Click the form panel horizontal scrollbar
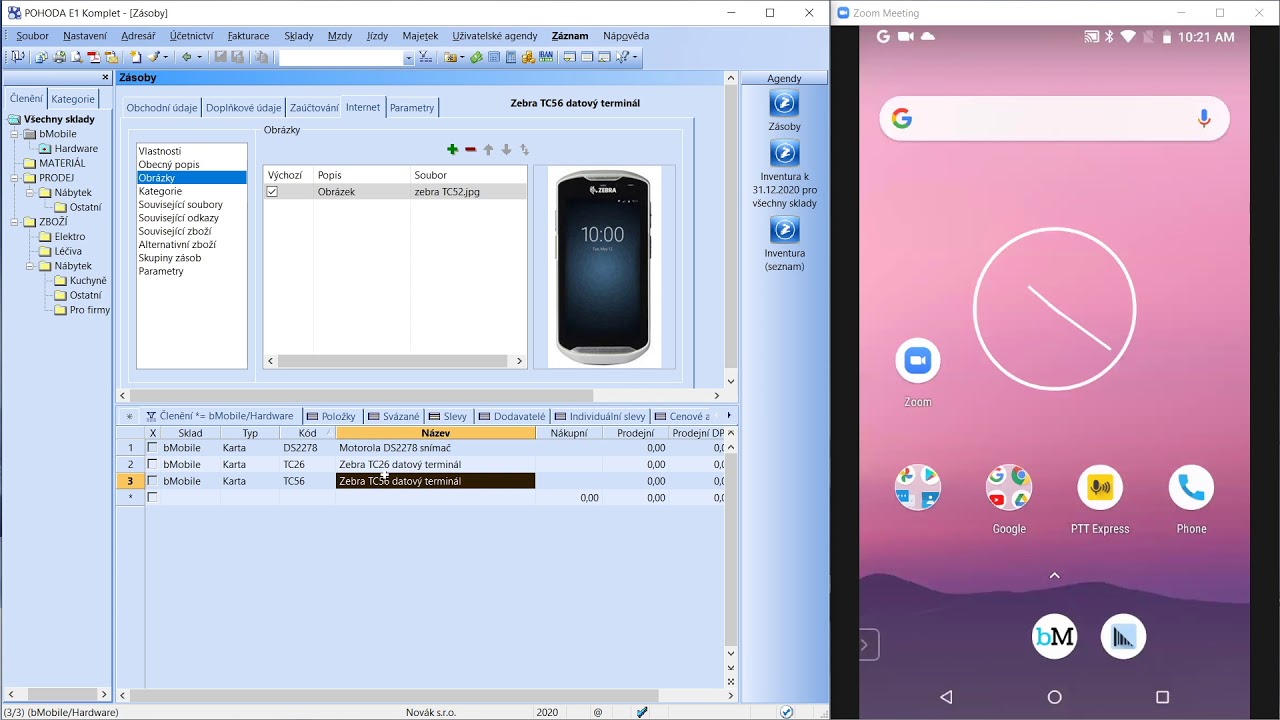Screen dimensions: 1280x720 (419, 396)
